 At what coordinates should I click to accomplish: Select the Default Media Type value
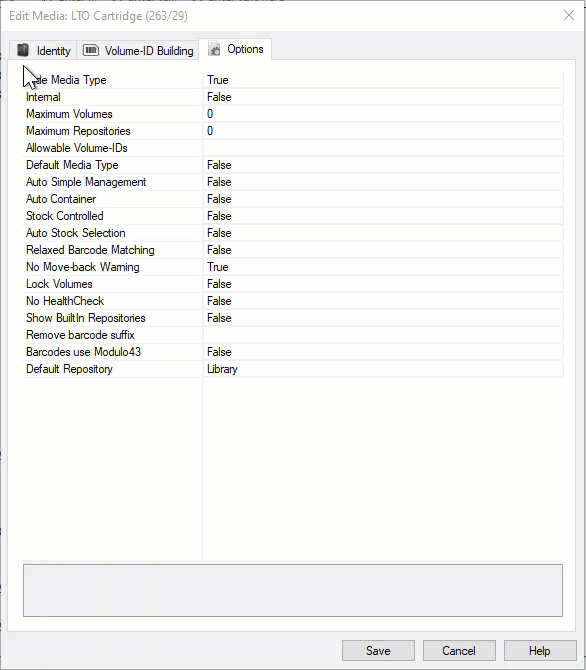click(383, 165)
